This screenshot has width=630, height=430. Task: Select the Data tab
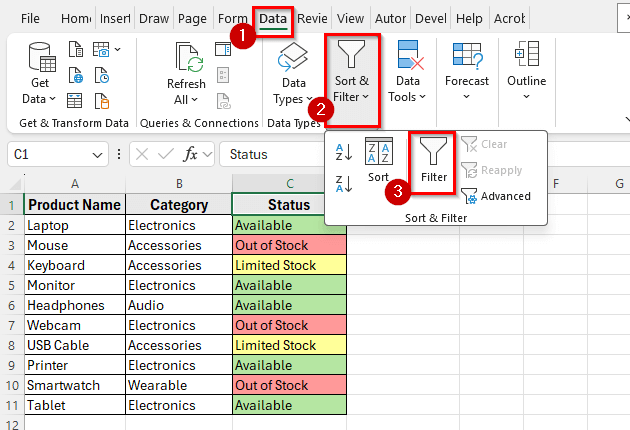tap(273, 18)
